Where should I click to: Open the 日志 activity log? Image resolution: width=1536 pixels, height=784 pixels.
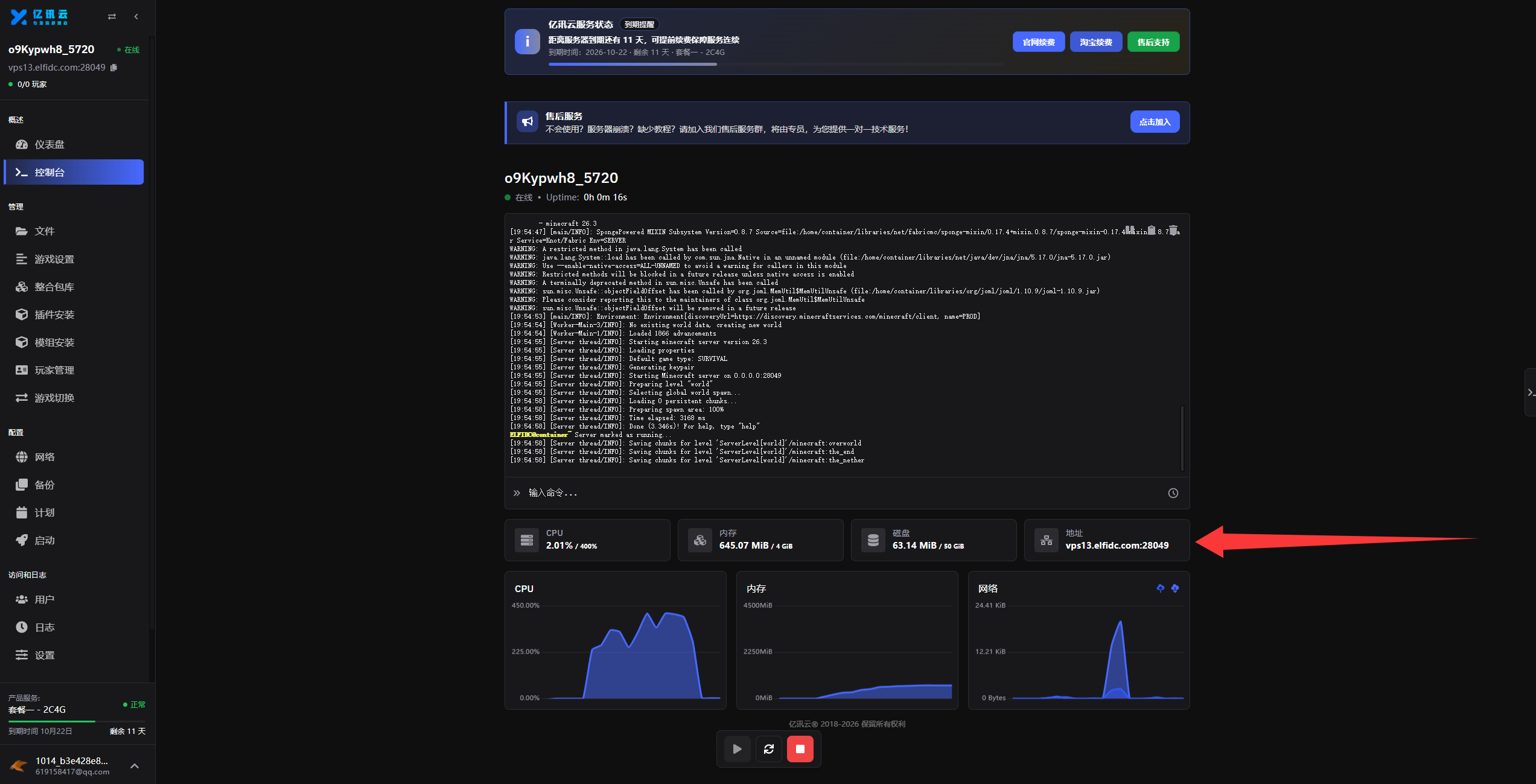74,627
